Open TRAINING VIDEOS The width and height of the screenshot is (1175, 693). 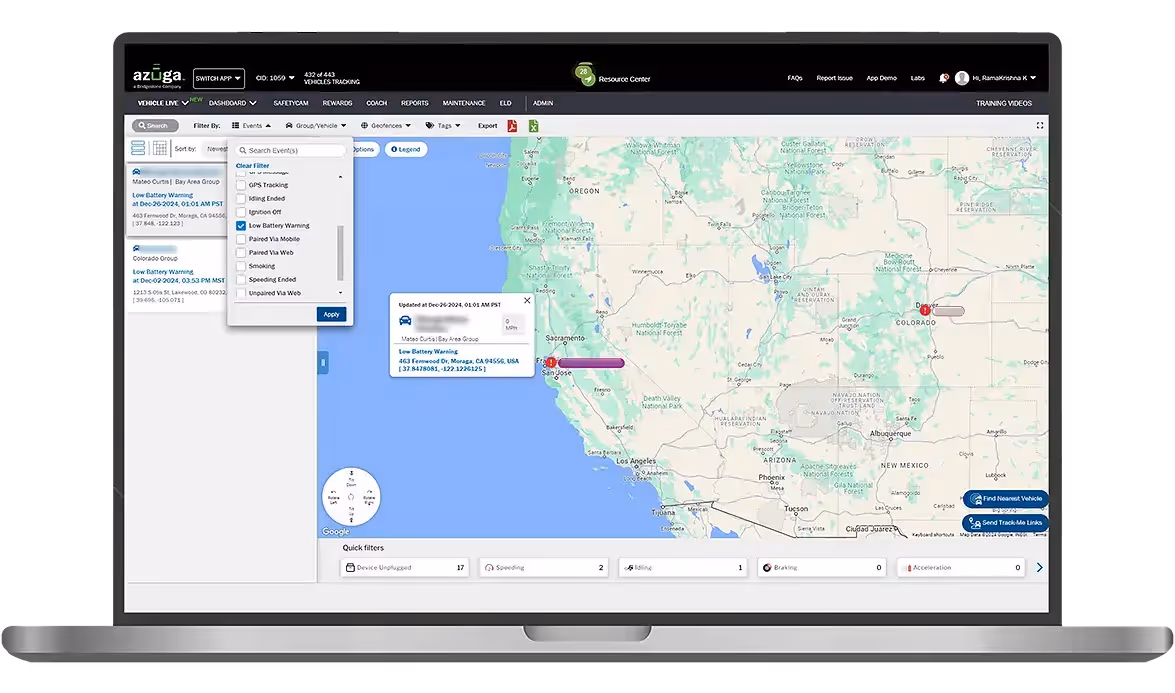click(1003, 103)
